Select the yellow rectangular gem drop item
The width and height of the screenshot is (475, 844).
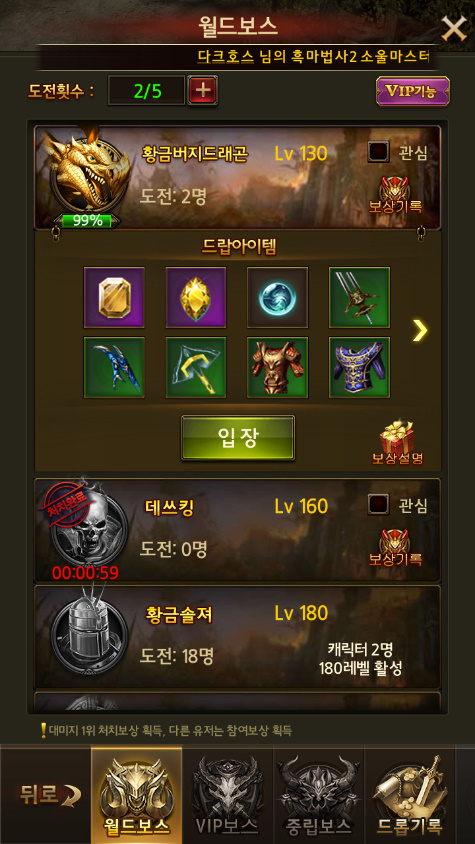(x=114, y=297)
